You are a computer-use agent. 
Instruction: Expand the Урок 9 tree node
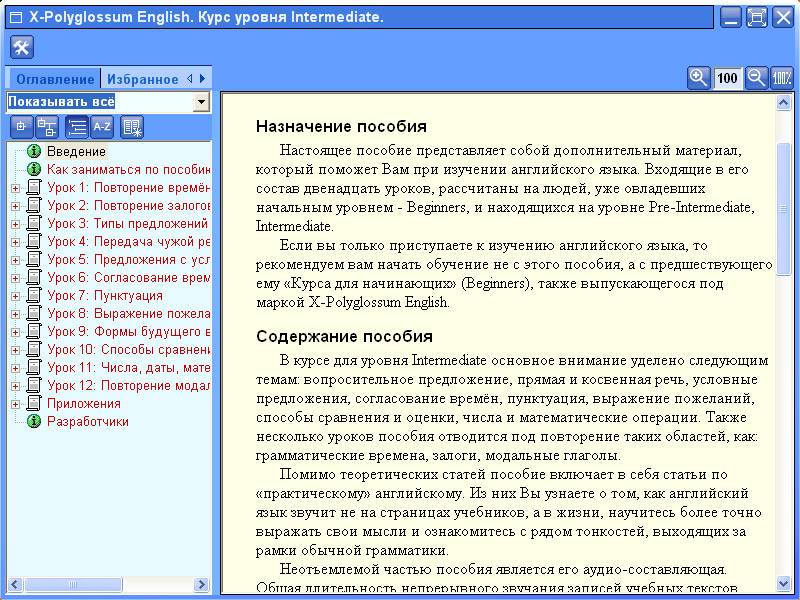15,332
